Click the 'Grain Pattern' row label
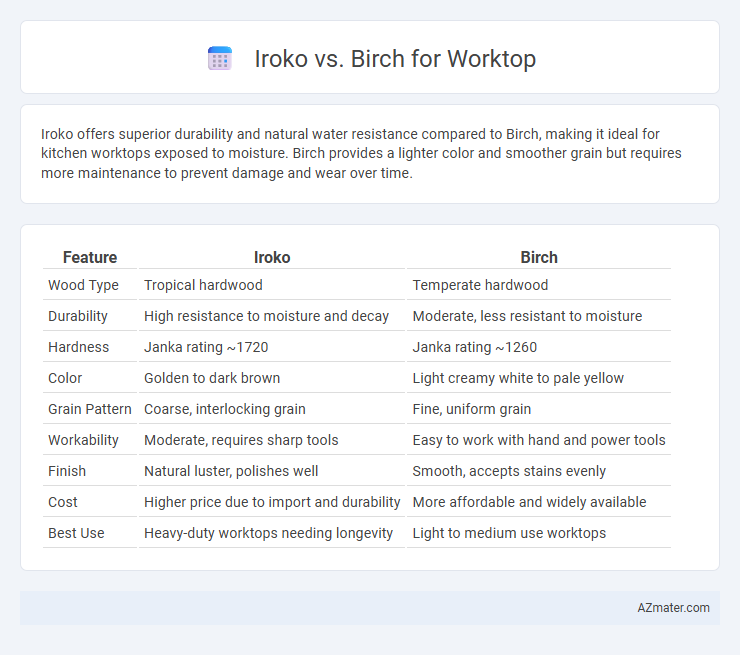The image size is (740, 655). coord(90,409)
